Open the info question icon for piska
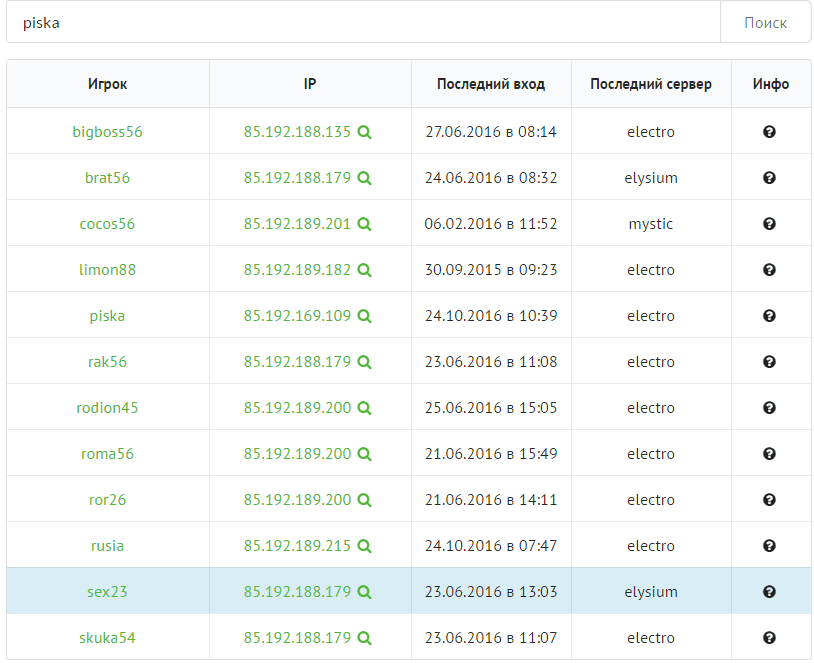This screenshot has width=814, height=663. (x=769, y=316)
